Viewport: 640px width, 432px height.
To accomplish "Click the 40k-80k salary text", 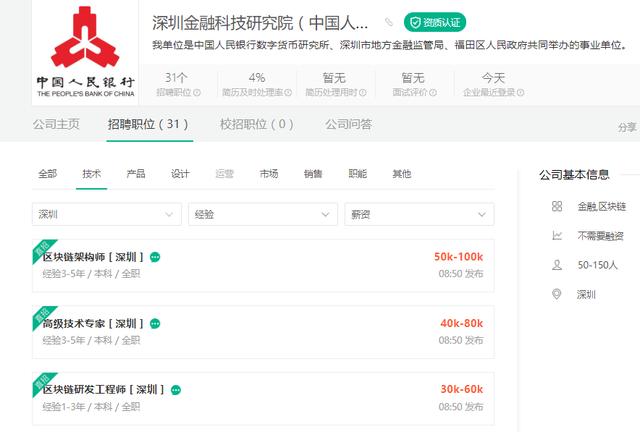I will coord(462,323).
